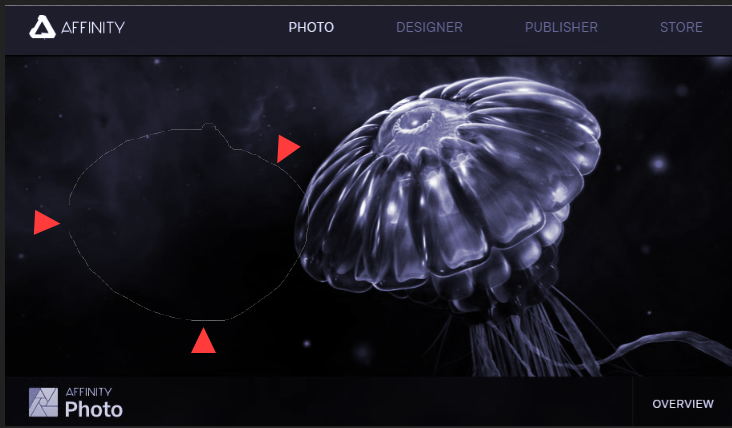732x428 pixels.
Task: Click the upward red arrow below selection
Action: click(x=203, y=340)
